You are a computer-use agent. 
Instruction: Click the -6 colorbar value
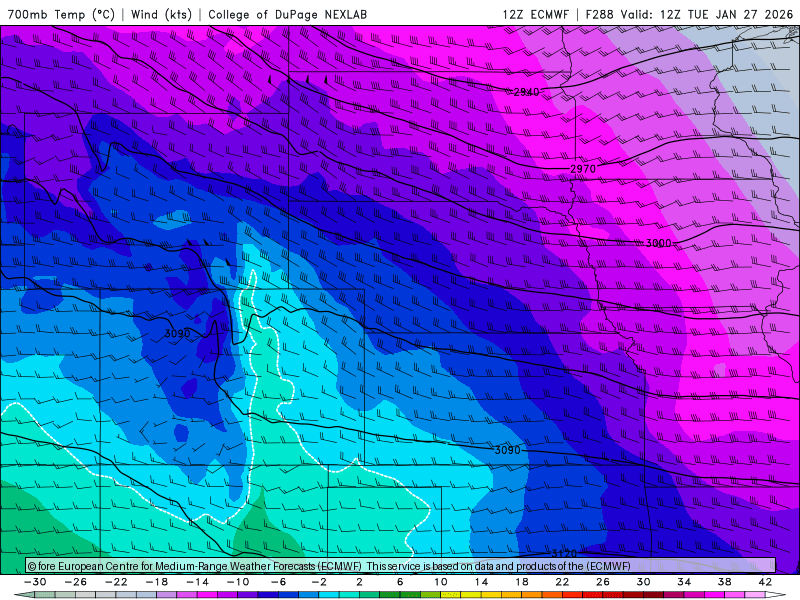[279, 582]
